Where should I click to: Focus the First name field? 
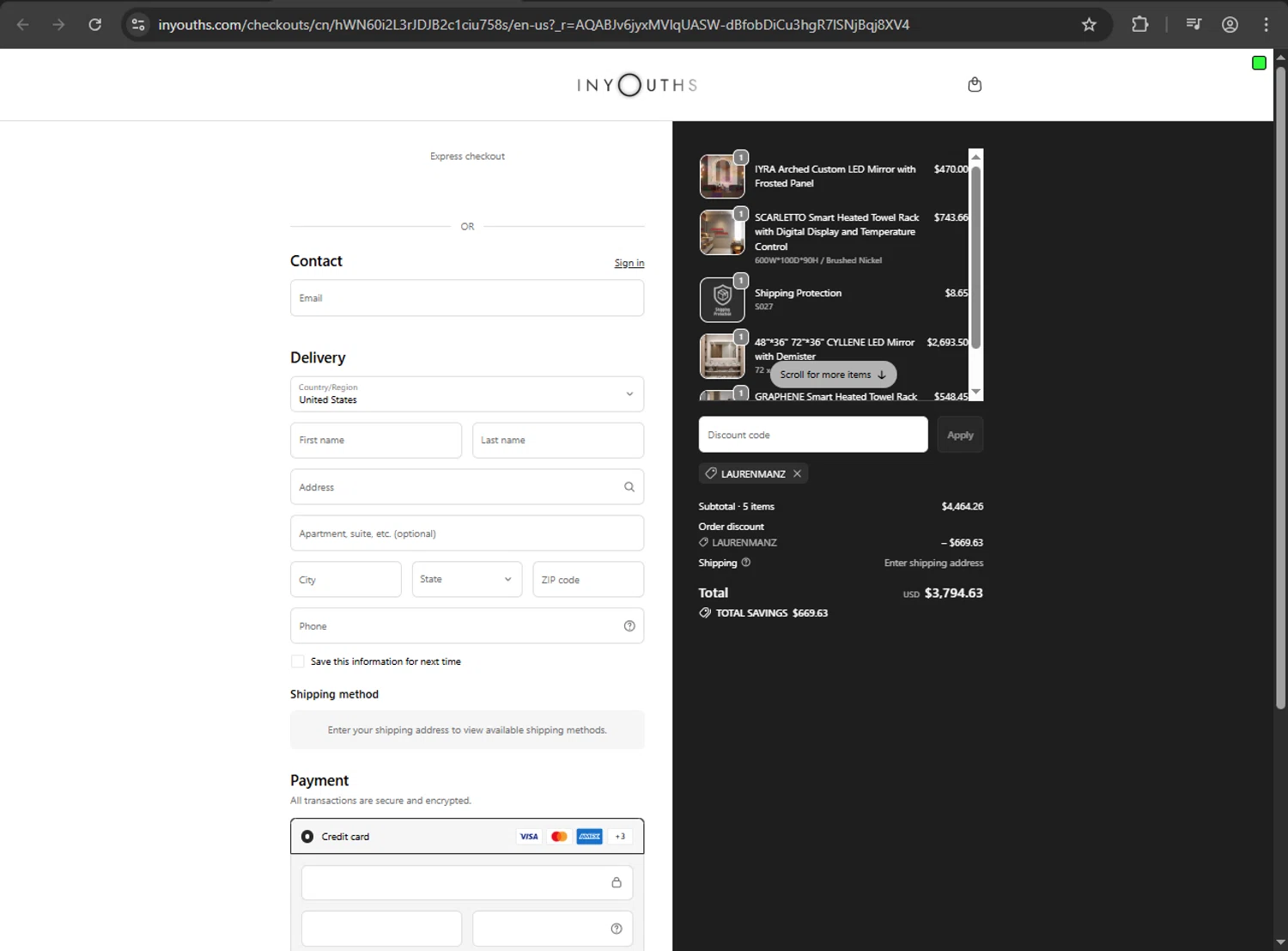click(376, 441)
